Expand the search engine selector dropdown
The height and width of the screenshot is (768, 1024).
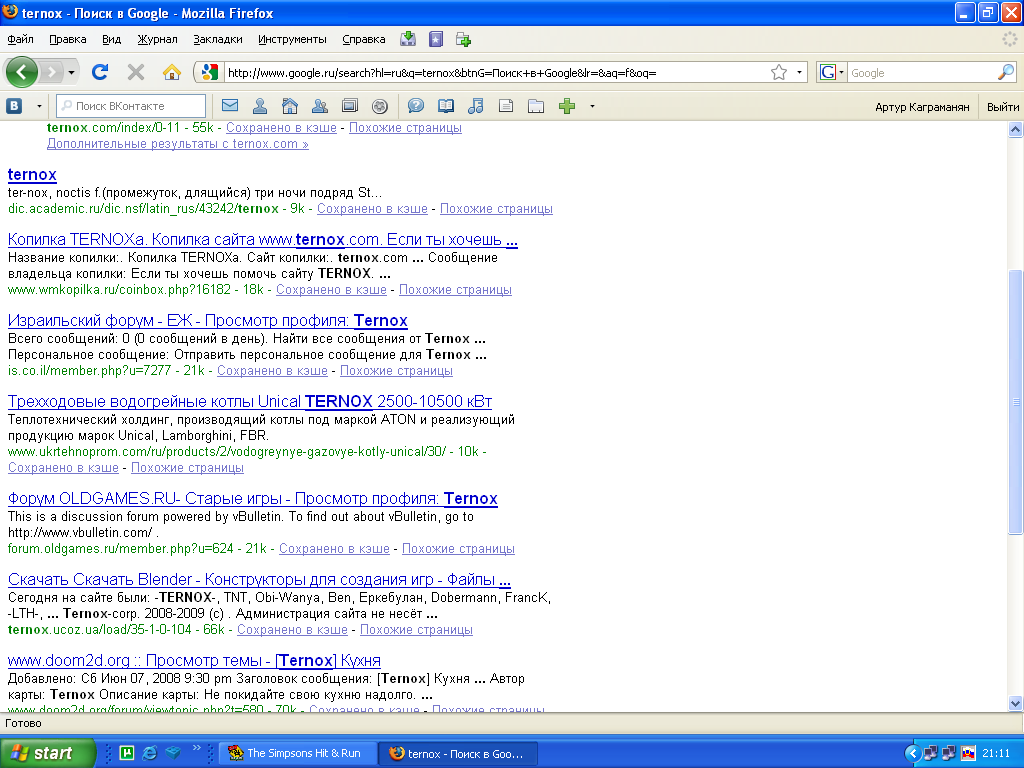tap(841, 72)
